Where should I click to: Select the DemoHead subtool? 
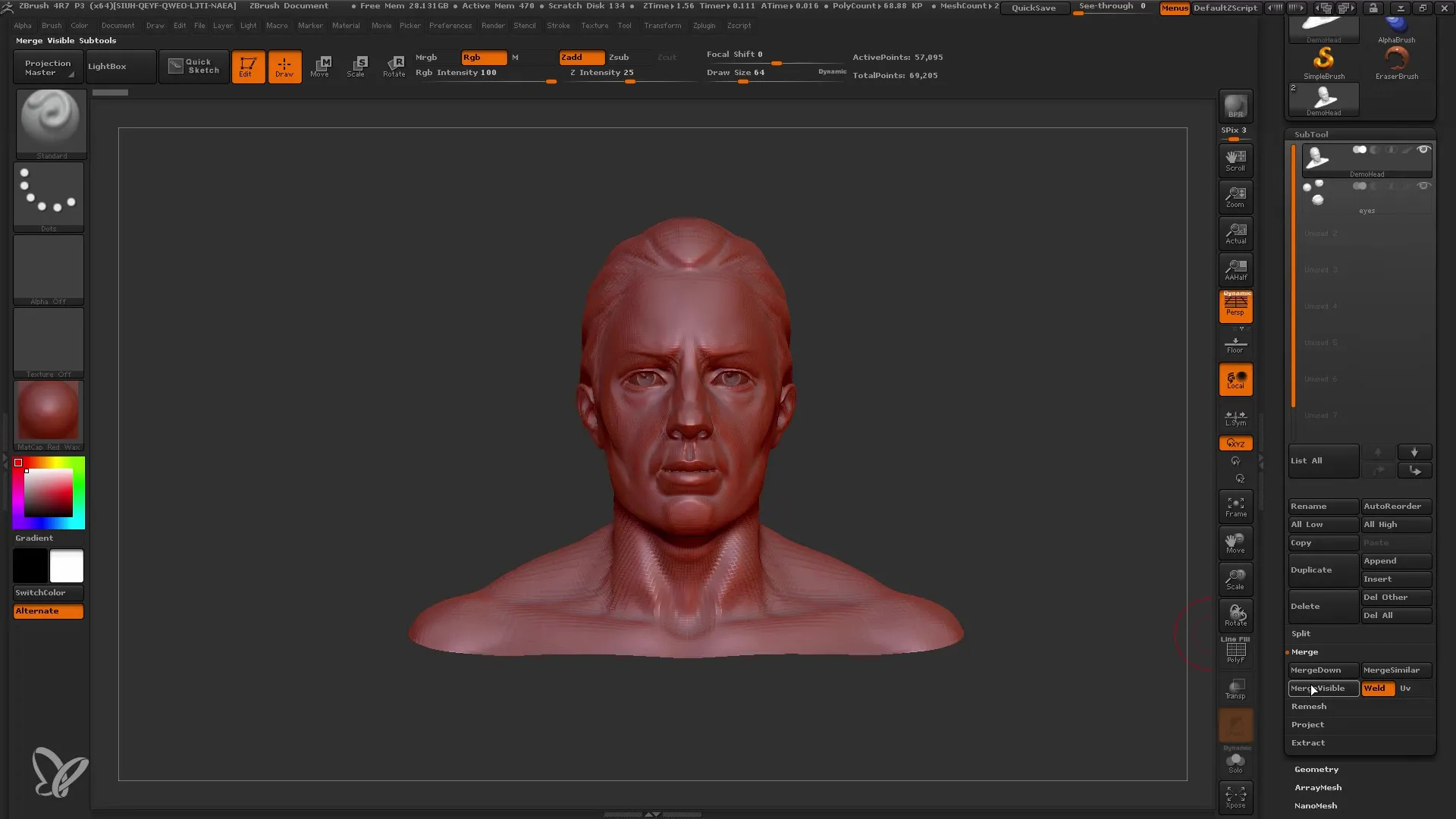(x=1367, y=162)
